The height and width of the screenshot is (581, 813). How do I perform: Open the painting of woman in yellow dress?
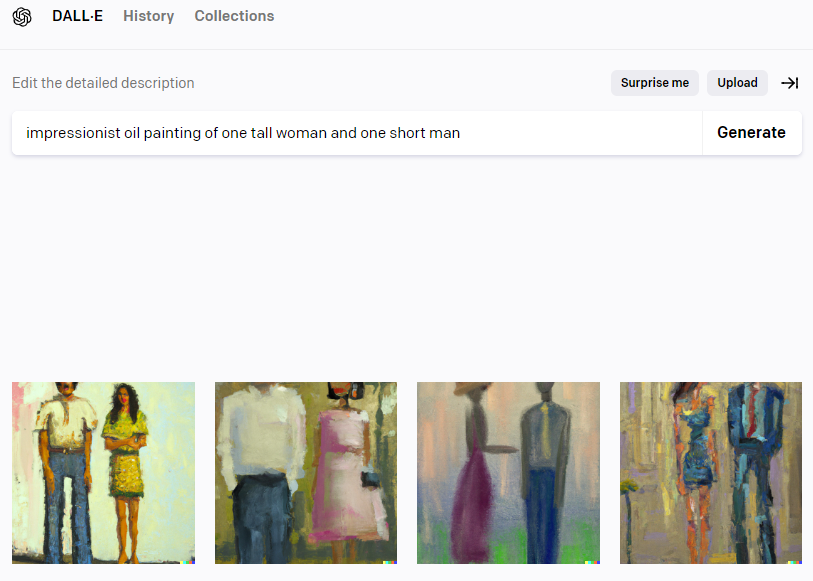pyautogui.click(x=104, y=473)
